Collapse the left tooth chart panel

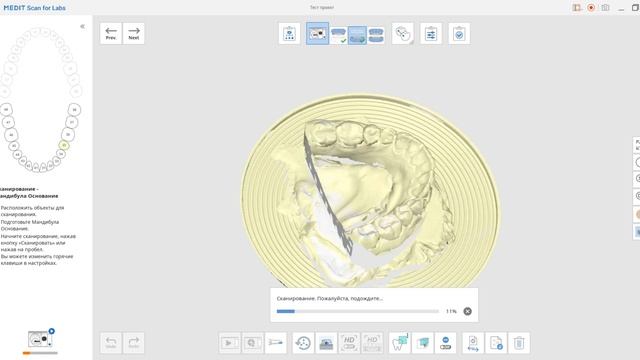click(82, 26)
